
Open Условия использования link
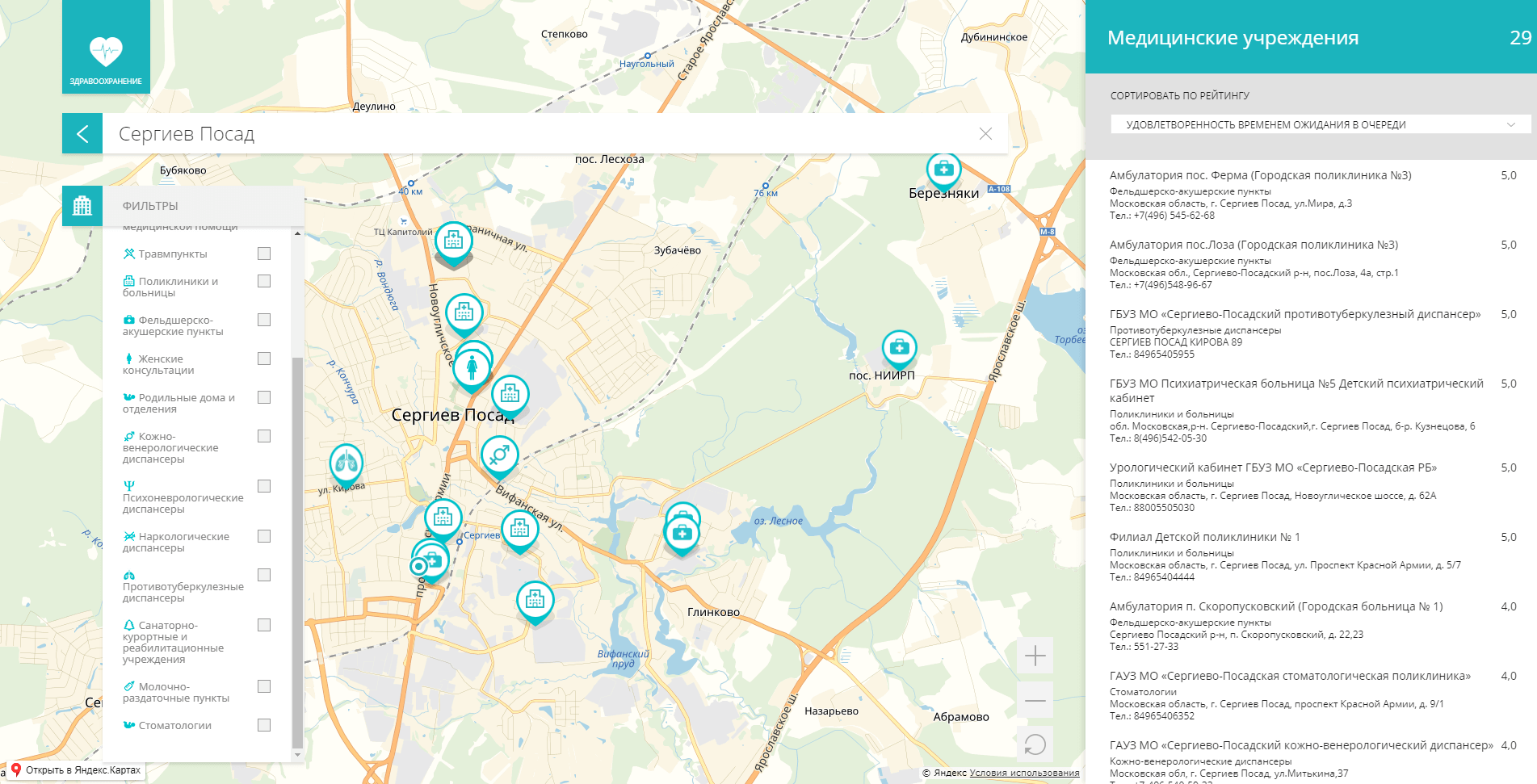click(1024, 773)
